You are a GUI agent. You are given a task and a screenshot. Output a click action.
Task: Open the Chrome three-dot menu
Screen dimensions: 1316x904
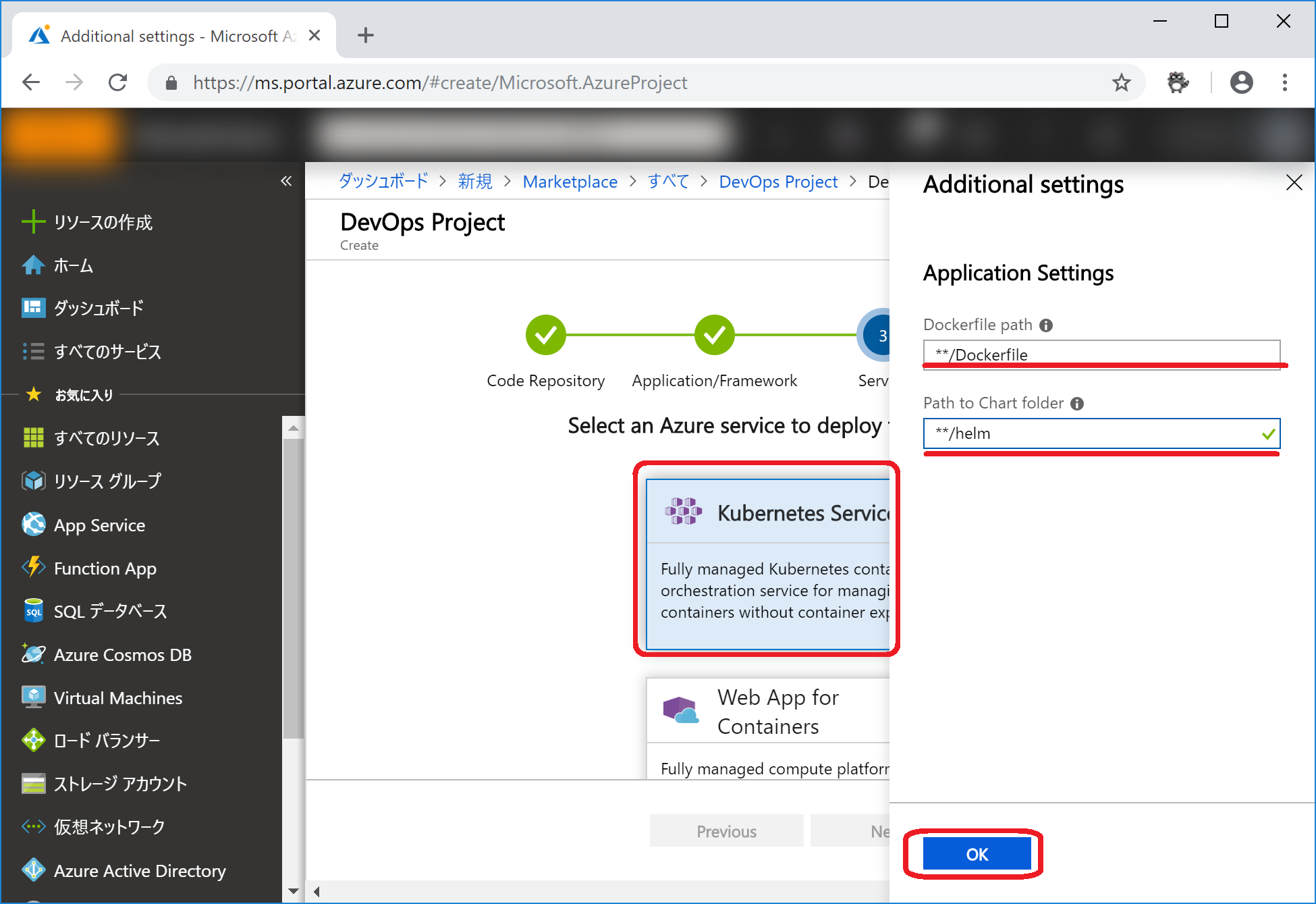click(x=1284, y=82)
